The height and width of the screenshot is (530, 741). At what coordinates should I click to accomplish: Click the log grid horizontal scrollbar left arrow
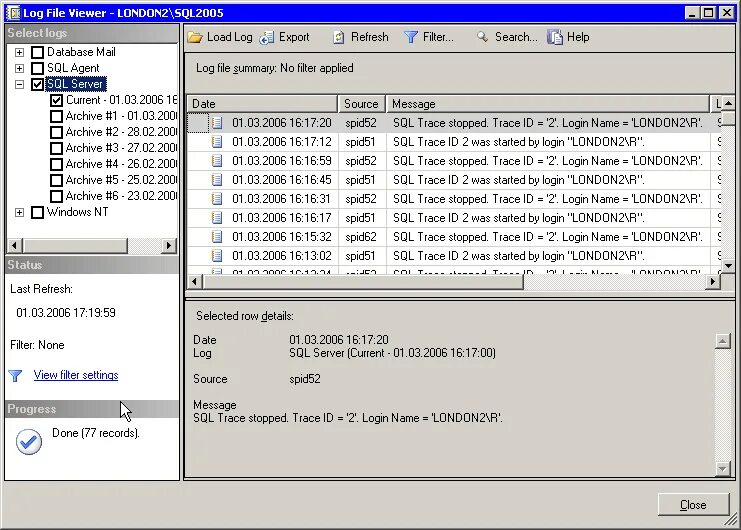(x=194, y=282)
